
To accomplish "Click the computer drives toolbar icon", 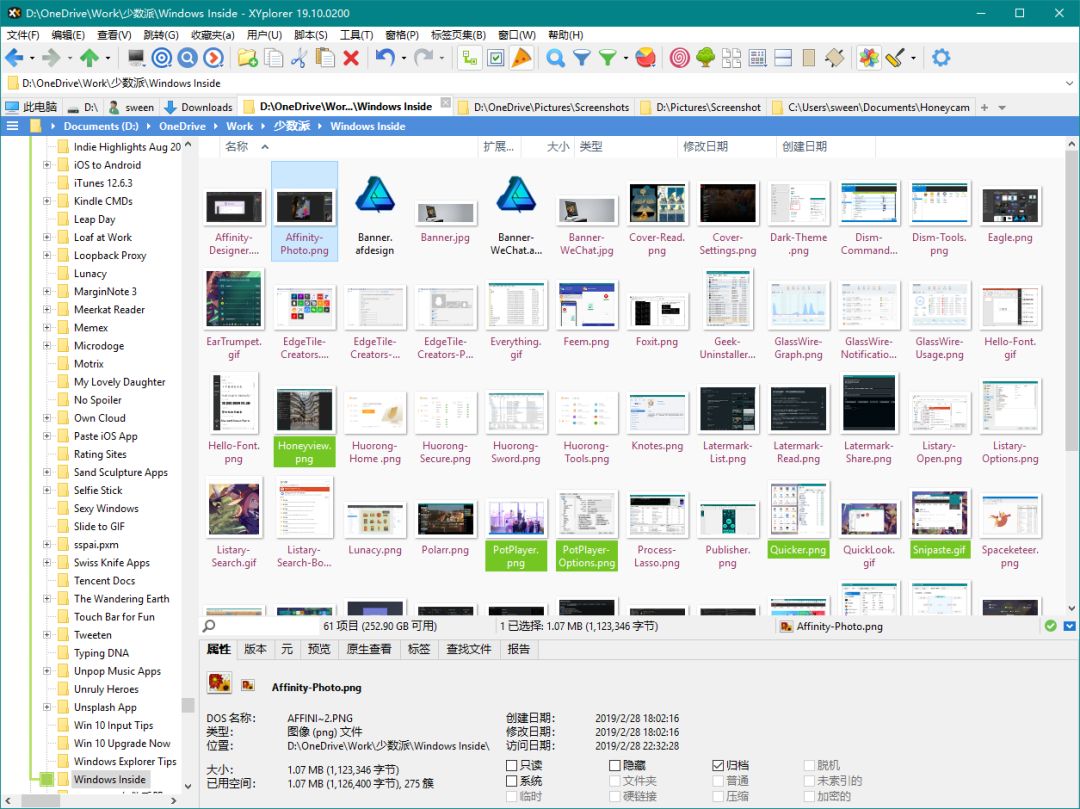I will click(x=136, y=58).
